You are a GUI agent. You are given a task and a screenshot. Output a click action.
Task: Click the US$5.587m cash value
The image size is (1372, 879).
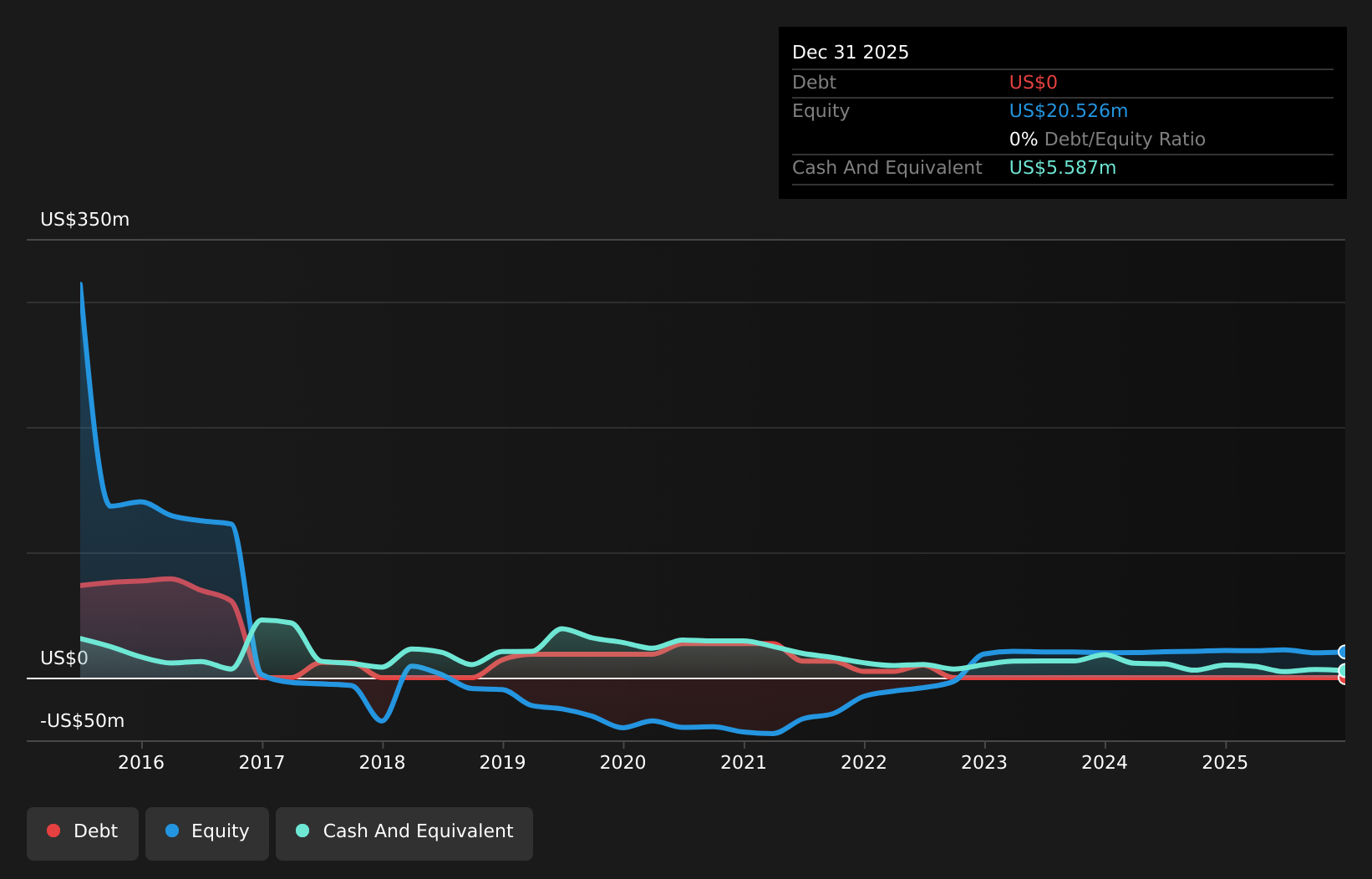pyautogui.click(x=1063, y=168)
